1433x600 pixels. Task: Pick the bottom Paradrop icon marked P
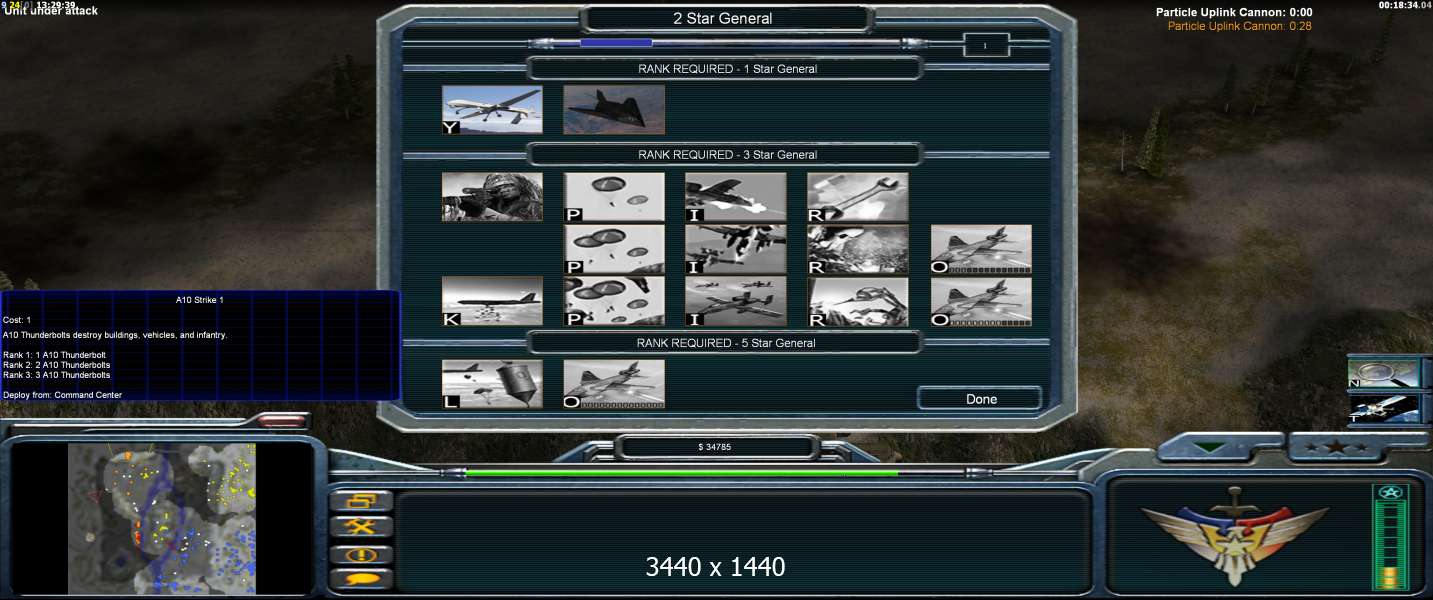pyautogui.click(x=614, y=301)
